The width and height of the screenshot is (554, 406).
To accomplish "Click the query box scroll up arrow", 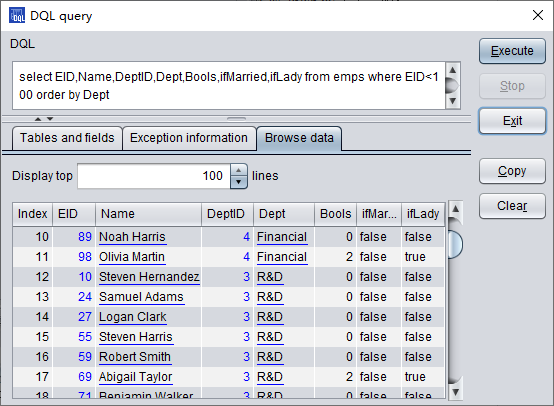I will [x=453, y=70].
